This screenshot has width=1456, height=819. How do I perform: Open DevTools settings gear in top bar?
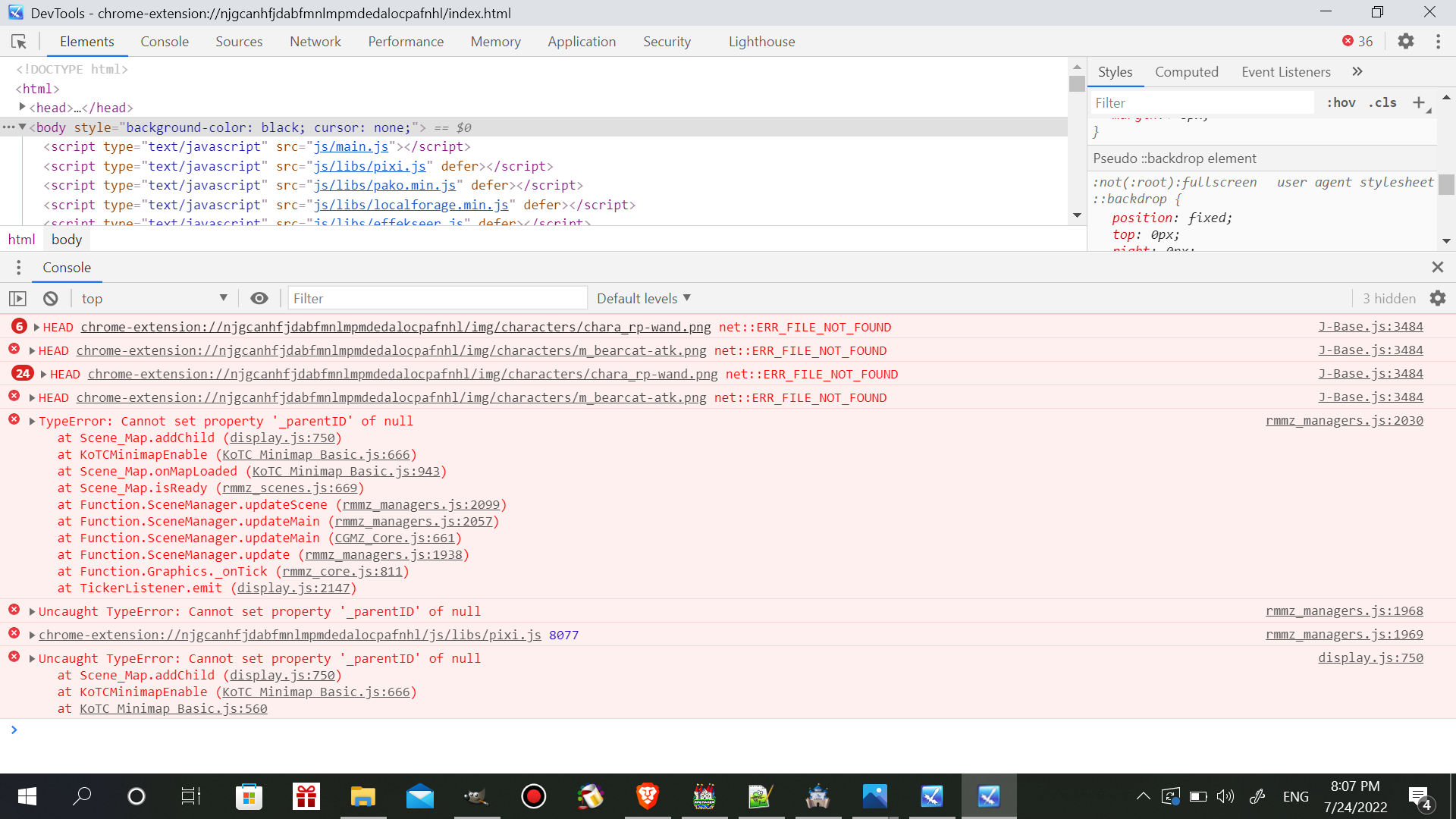pyautogui.click(x=1406, y=42)
